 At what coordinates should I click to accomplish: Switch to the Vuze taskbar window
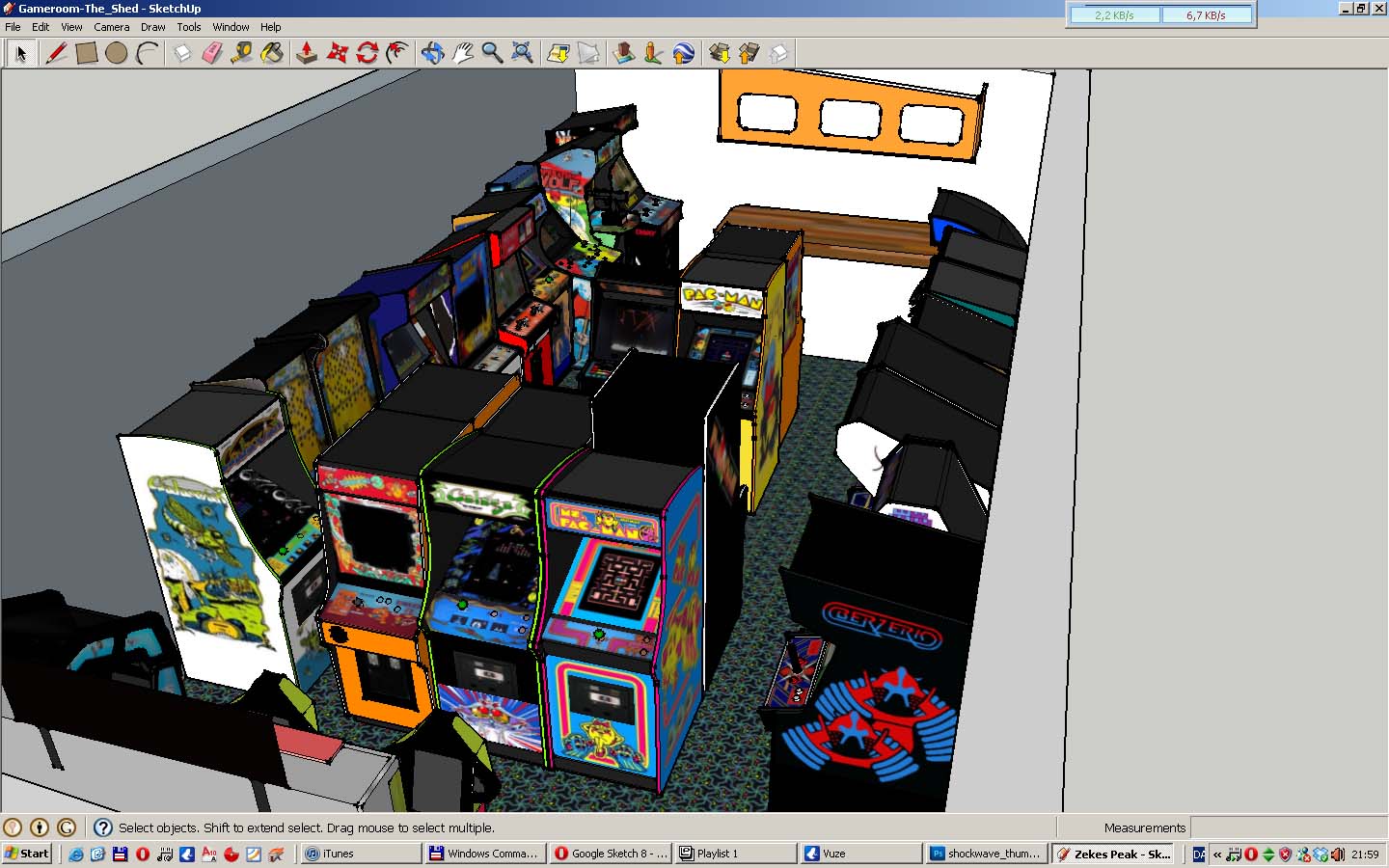point(861,854)
